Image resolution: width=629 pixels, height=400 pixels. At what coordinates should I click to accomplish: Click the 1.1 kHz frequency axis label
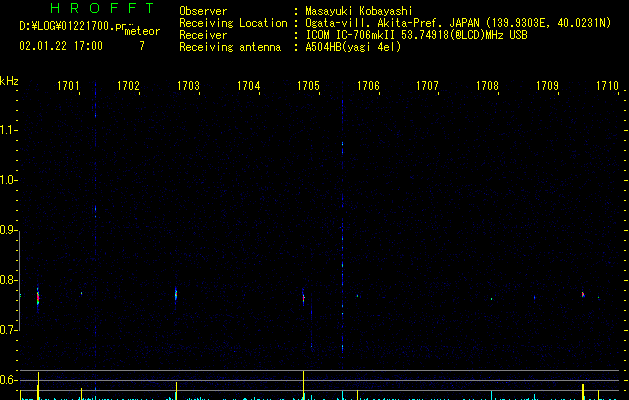pyautogui.click(x=8, y=130)
